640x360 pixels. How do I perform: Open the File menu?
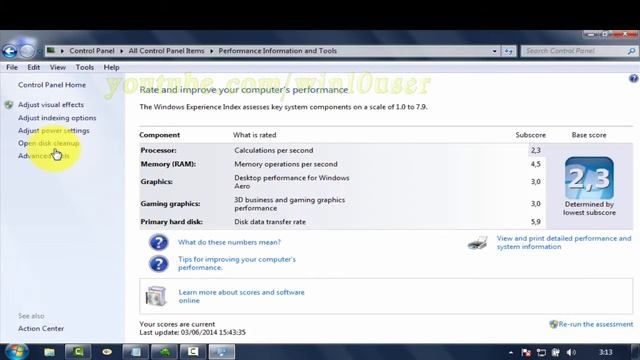[x=12, y=67]
